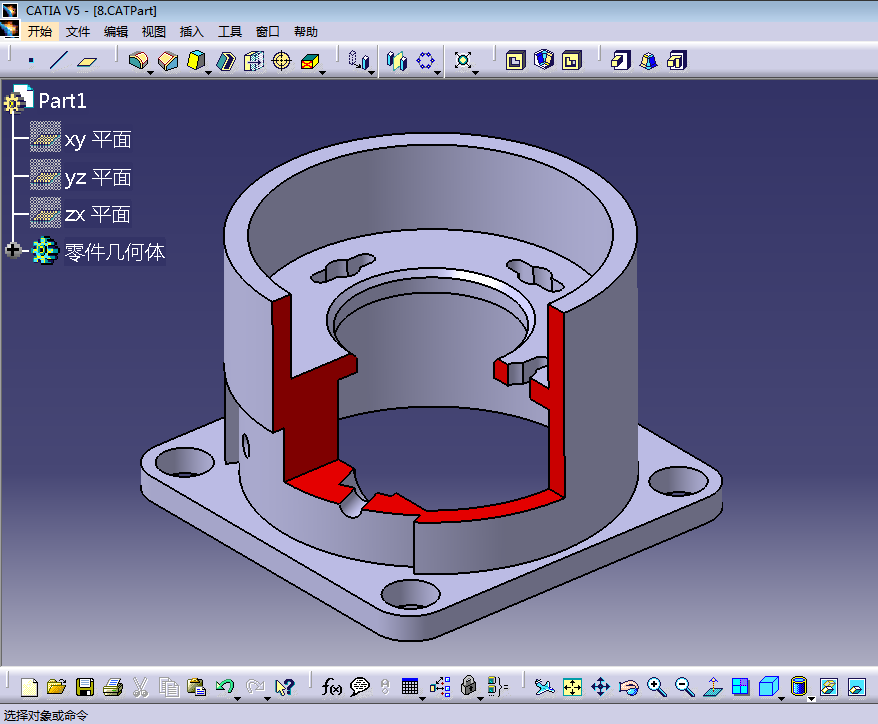Viewport: 878px width, 724px height.
Task: Click the Fly mode airplane icon
Action: pos(543,687)
